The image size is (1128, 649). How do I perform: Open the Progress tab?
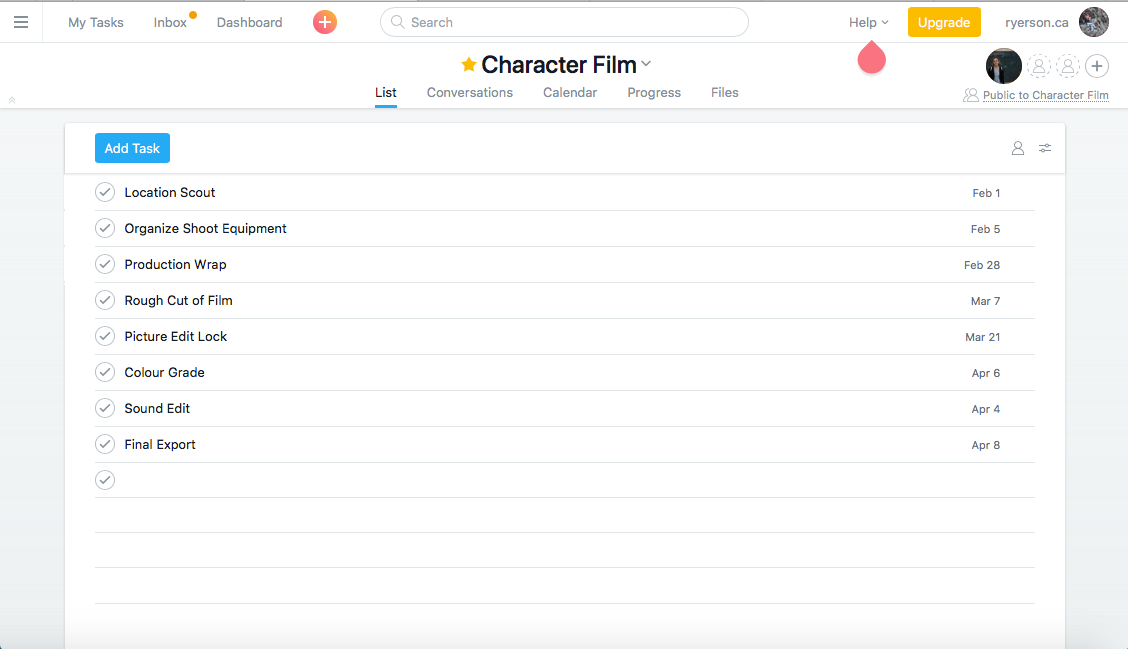[x=654, y=92]
